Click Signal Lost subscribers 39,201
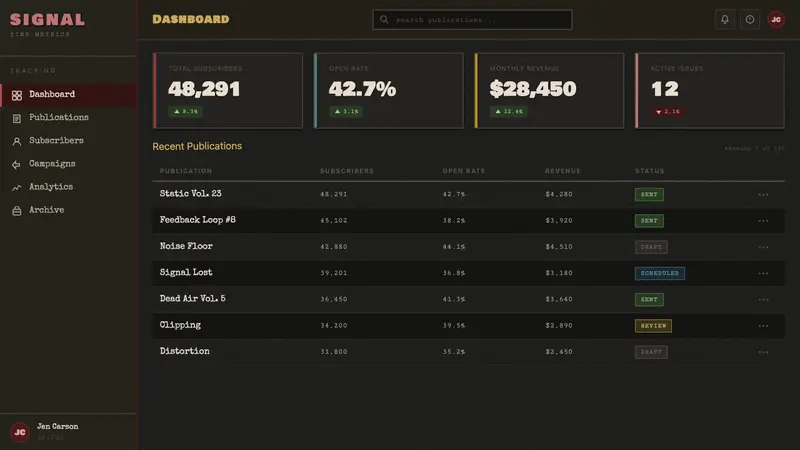Image resolution: width=800 pixels, height=450 pixels. (x=334, y=273)
